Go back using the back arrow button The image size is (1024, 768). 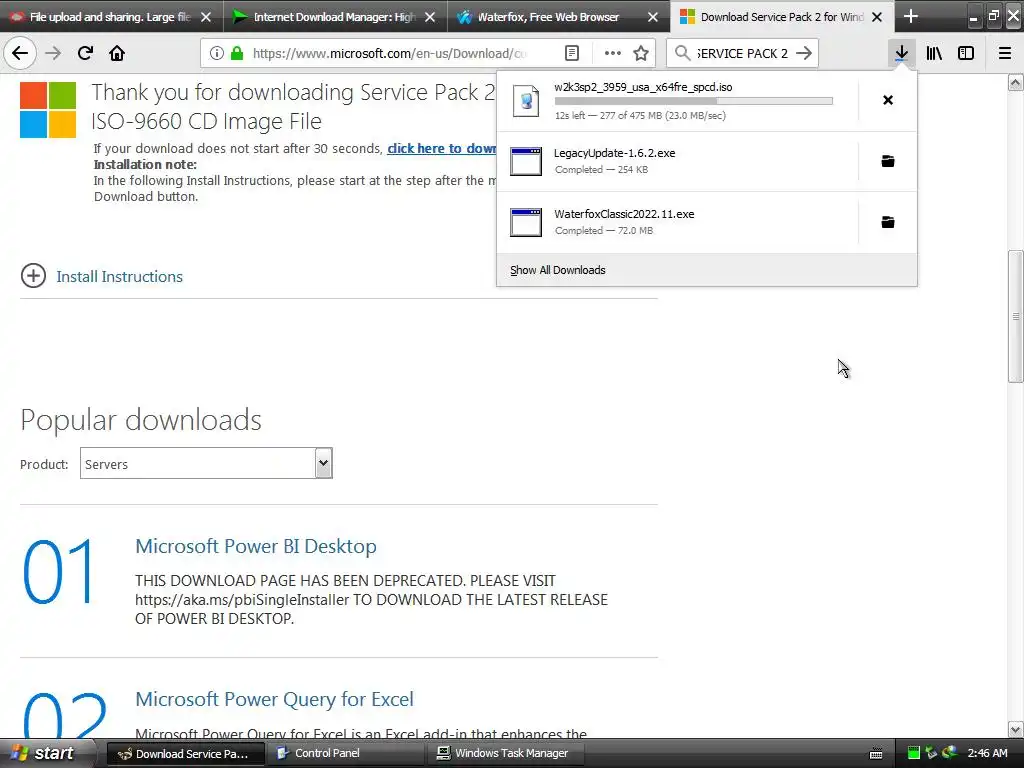pyautogui.click(x=20, y=53)
